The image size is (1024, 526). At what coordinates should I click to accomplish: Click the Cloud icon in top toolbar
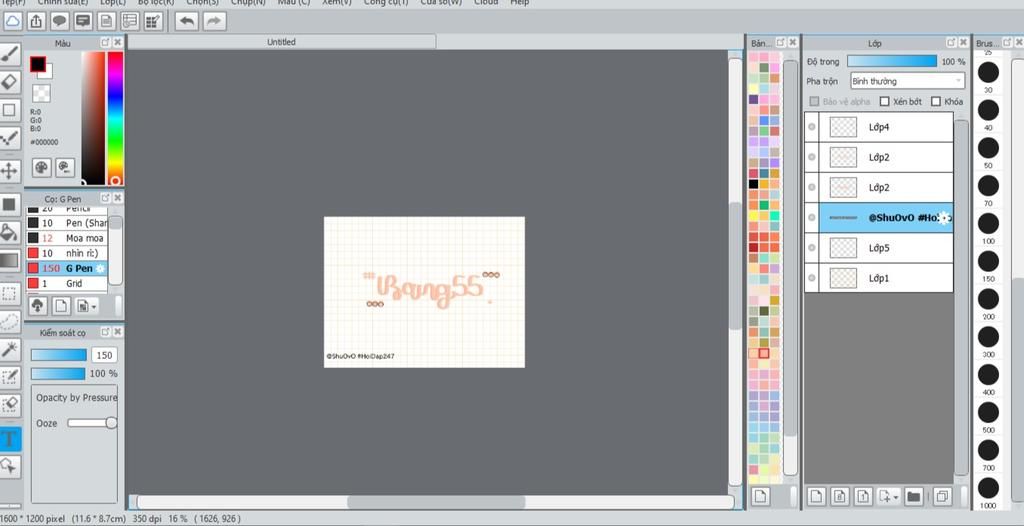pyautogui.click(x=12, y=22)
